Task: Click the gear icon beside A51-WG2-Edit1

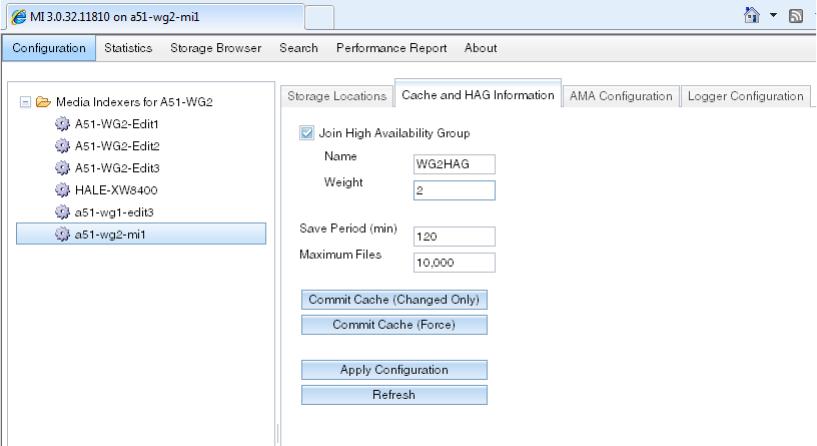Action: (62, 124)
